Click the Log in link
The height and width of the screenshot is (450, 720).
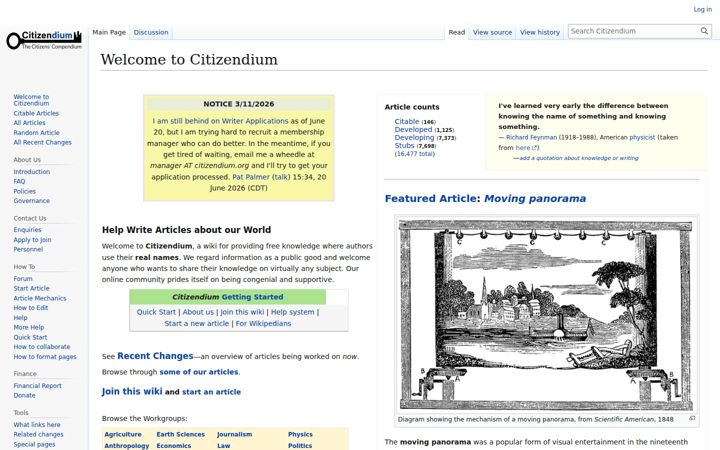point(703,9)
